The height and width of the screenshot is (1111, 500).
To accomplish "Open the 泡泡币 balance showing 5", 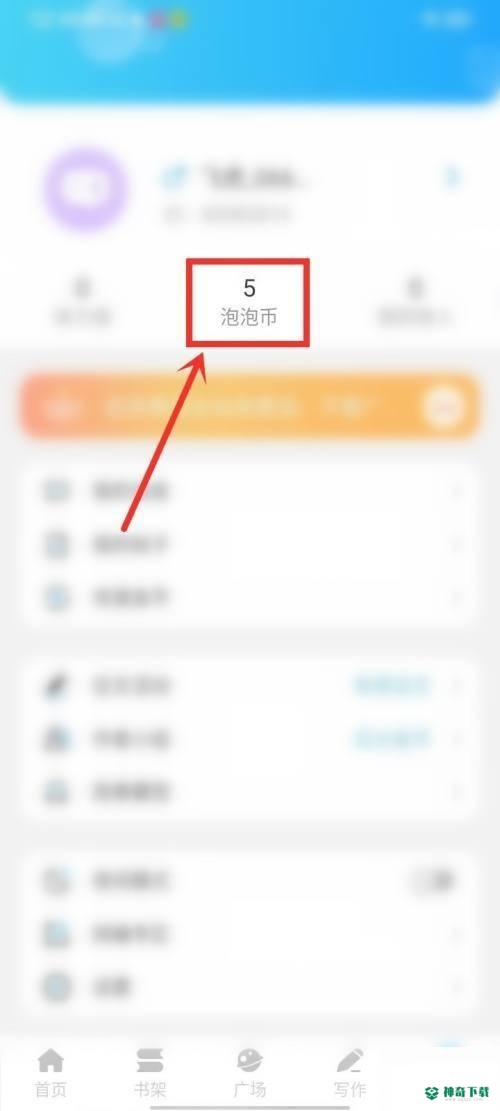I will (x=249, y=303).
